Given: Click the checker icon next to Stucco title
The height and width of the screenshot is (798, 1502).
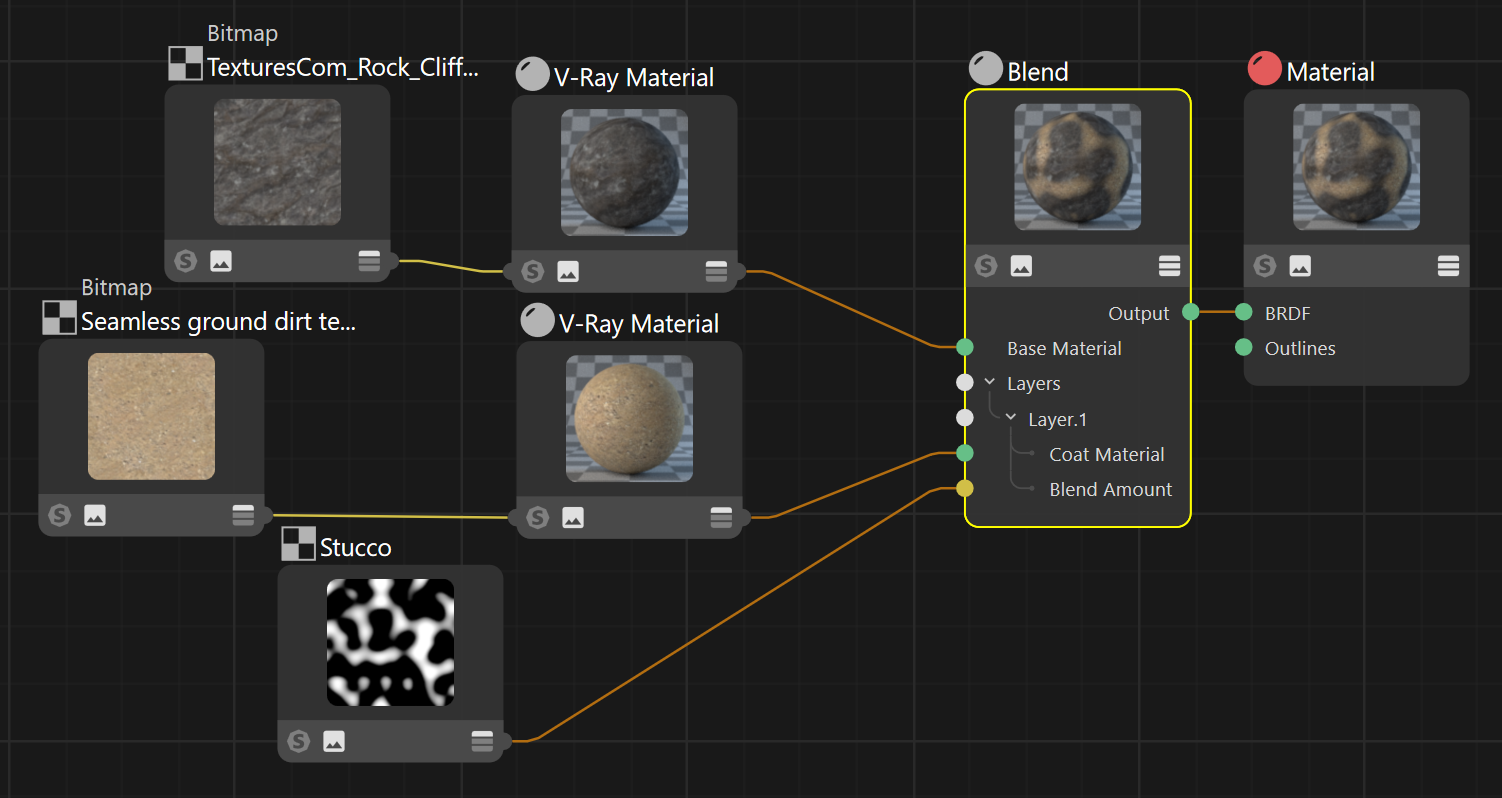Looking at the screenshot, I should coord(298,544).
